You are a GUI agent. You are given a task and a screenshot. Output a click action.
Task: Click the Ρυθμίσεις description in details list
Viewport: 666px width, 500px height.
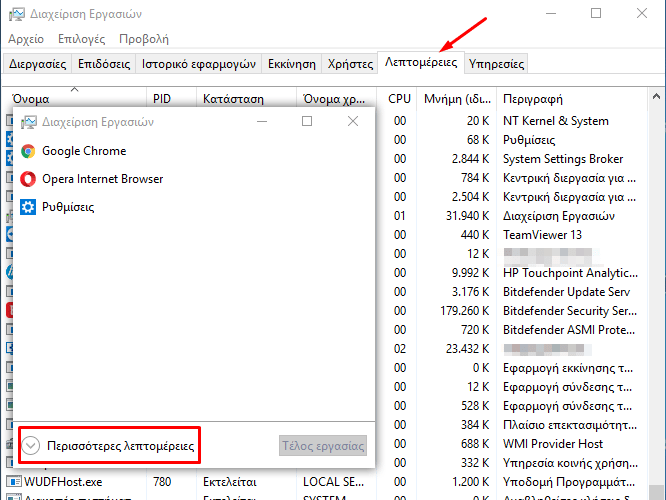coord(529,140)
